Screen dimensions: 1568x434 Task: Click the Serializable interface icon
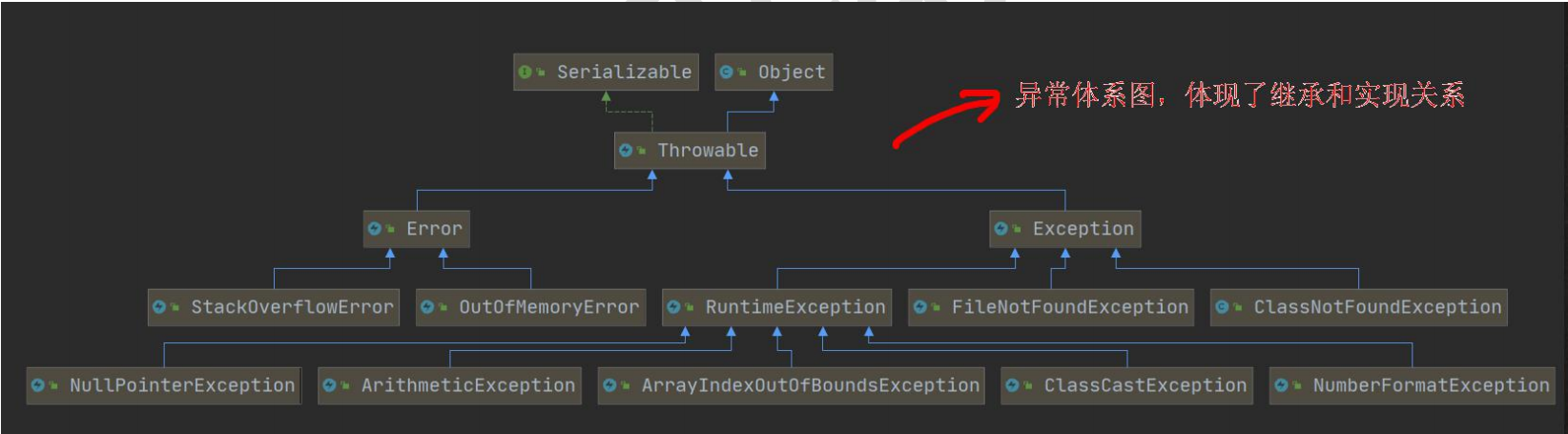tap(526, 72)
